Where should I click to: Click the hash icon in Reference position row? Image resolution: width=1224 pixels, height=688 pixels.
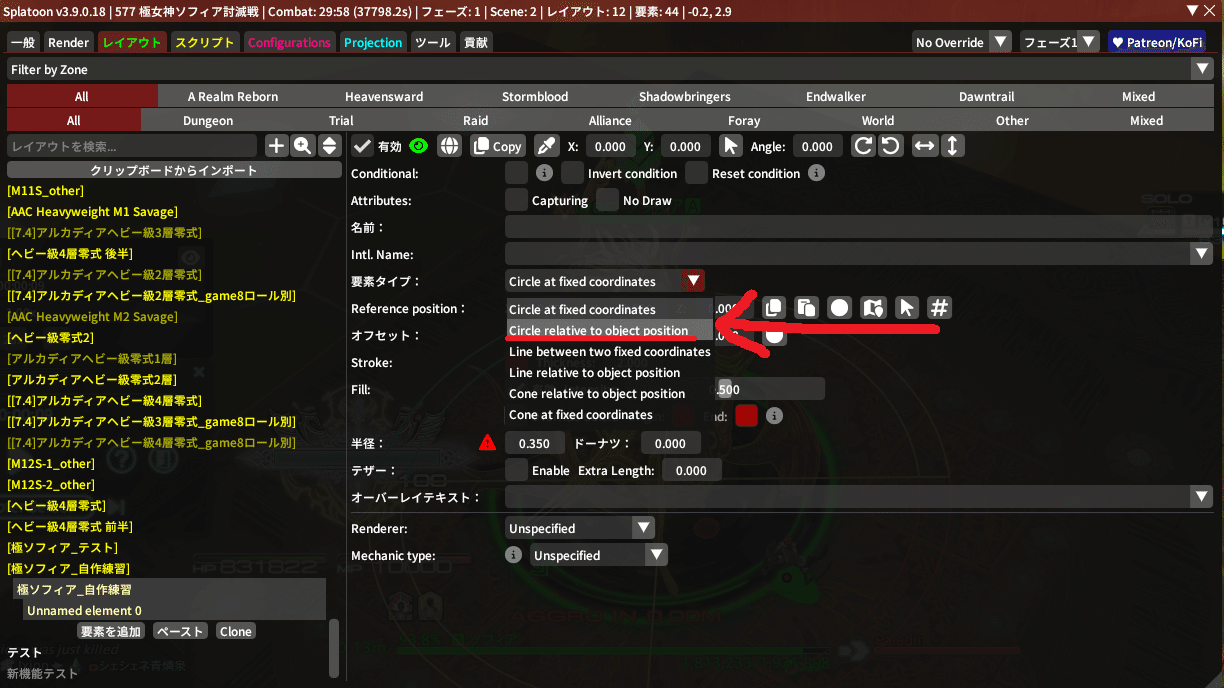tap(939, 308)
